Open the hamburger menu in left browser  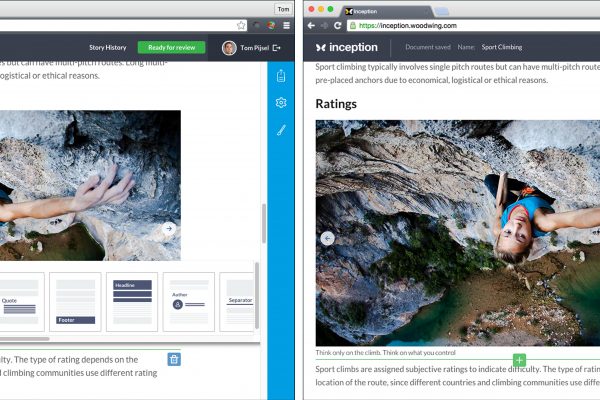click(286, 25)
